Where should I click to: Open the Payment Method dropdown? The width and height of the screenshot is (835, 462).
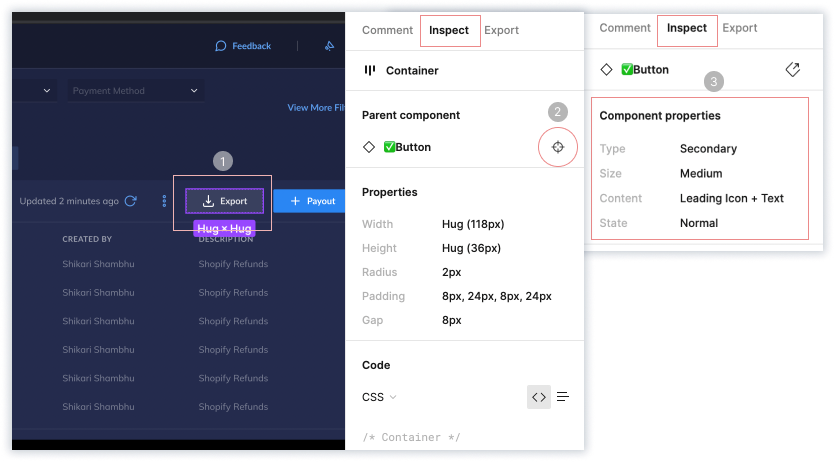pyautogui.click(x=135, y=90)
